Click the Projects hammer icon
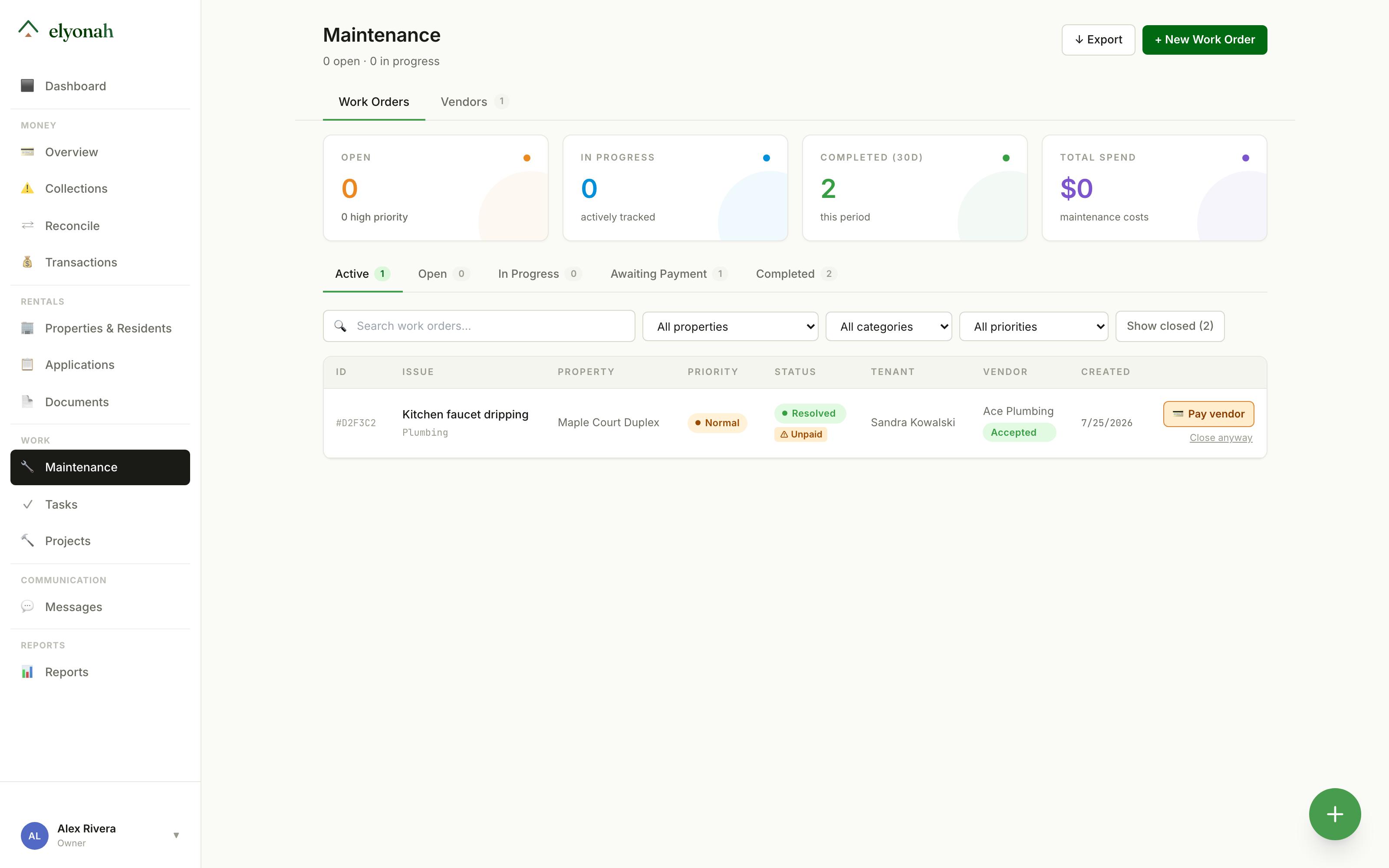 pos(27,541)
